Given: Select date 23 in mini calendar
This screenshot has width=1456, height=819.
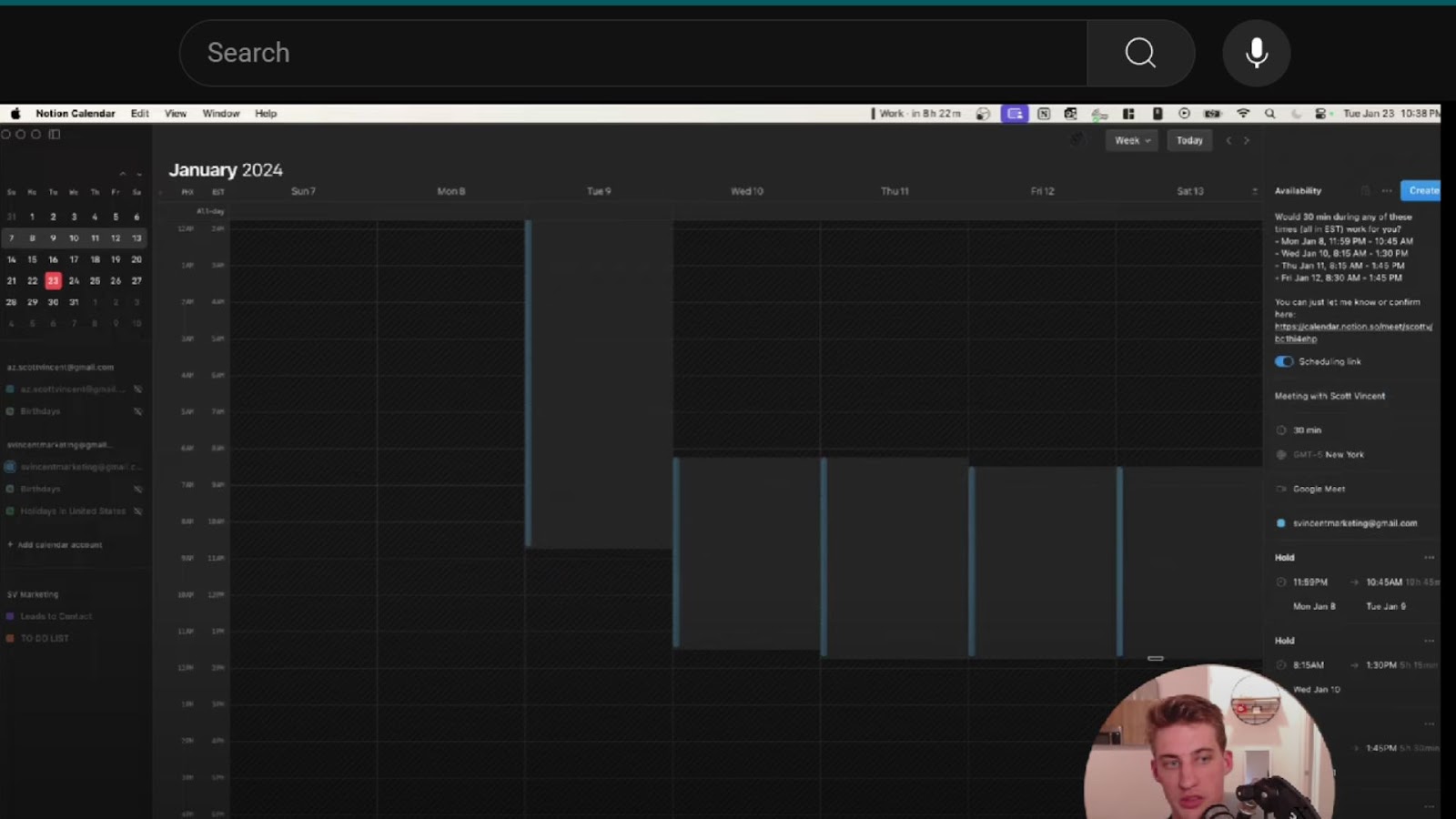Looking at the screenshot, I should pyautogui.click(x=53, y=280).
